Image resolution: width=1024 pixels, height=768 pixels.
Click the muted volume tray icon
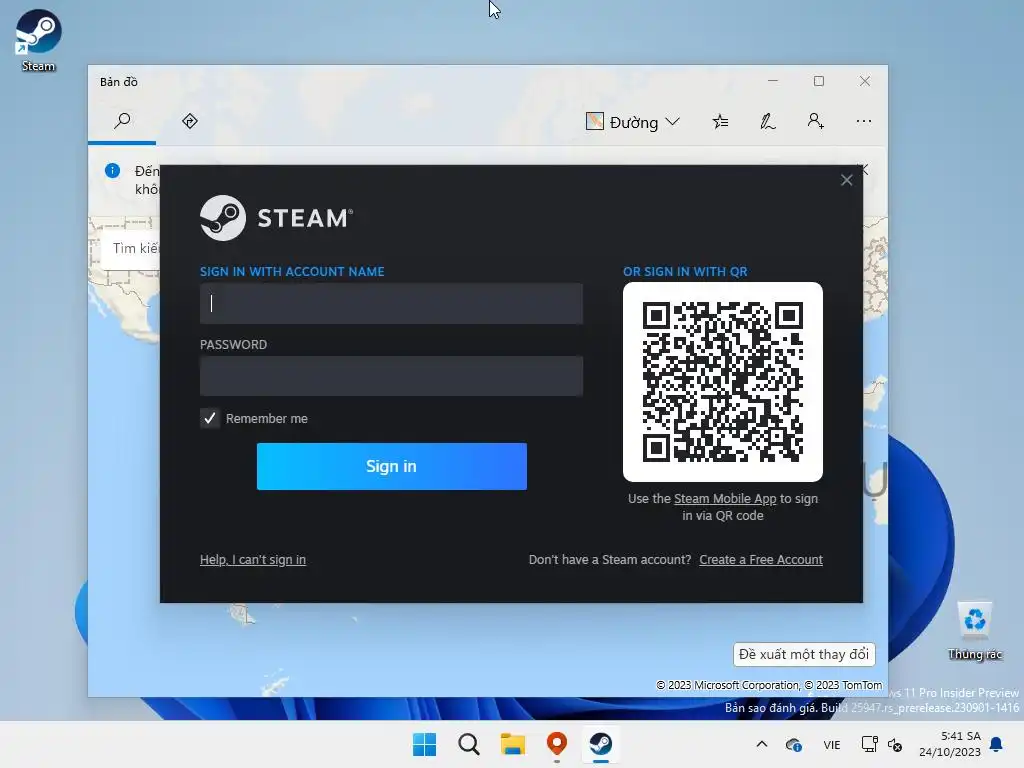pos(895,745)
